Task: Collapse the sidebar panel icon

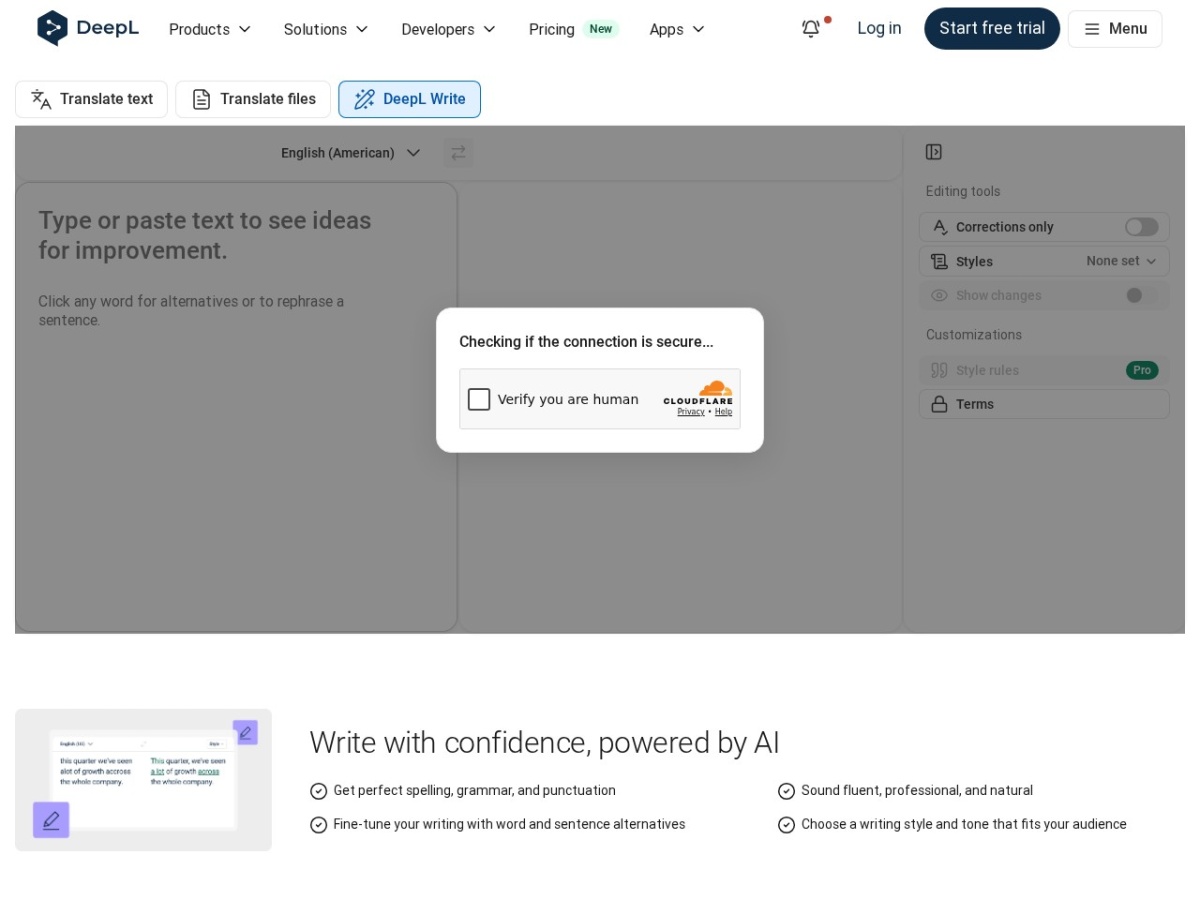Action: click(934, 152)
